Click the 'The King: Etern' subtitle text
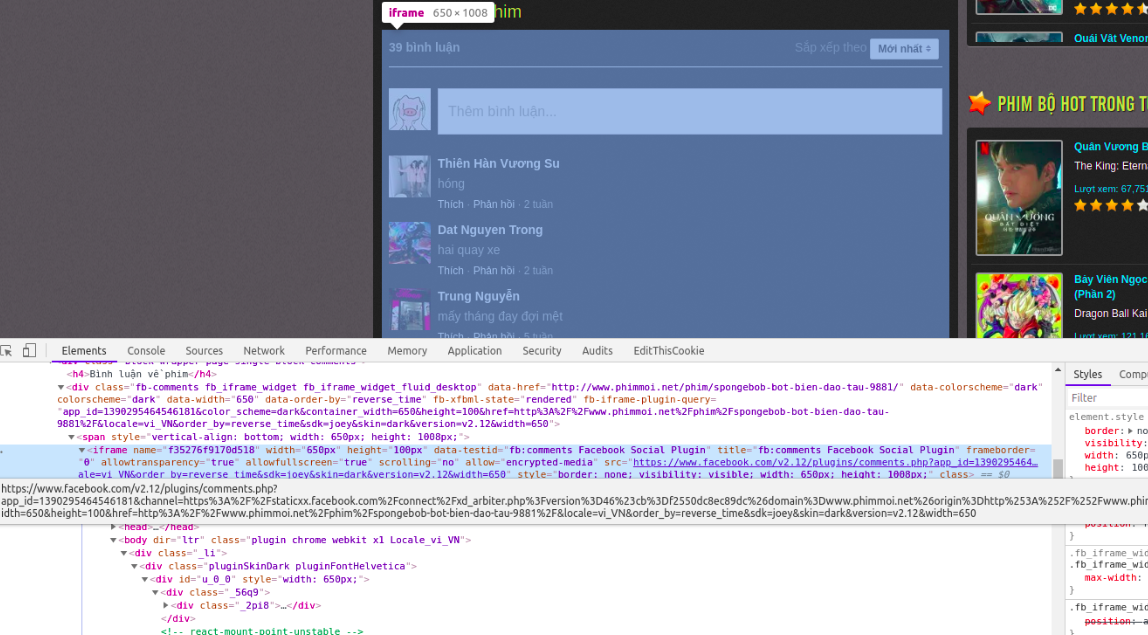 tap(1111, 166)
